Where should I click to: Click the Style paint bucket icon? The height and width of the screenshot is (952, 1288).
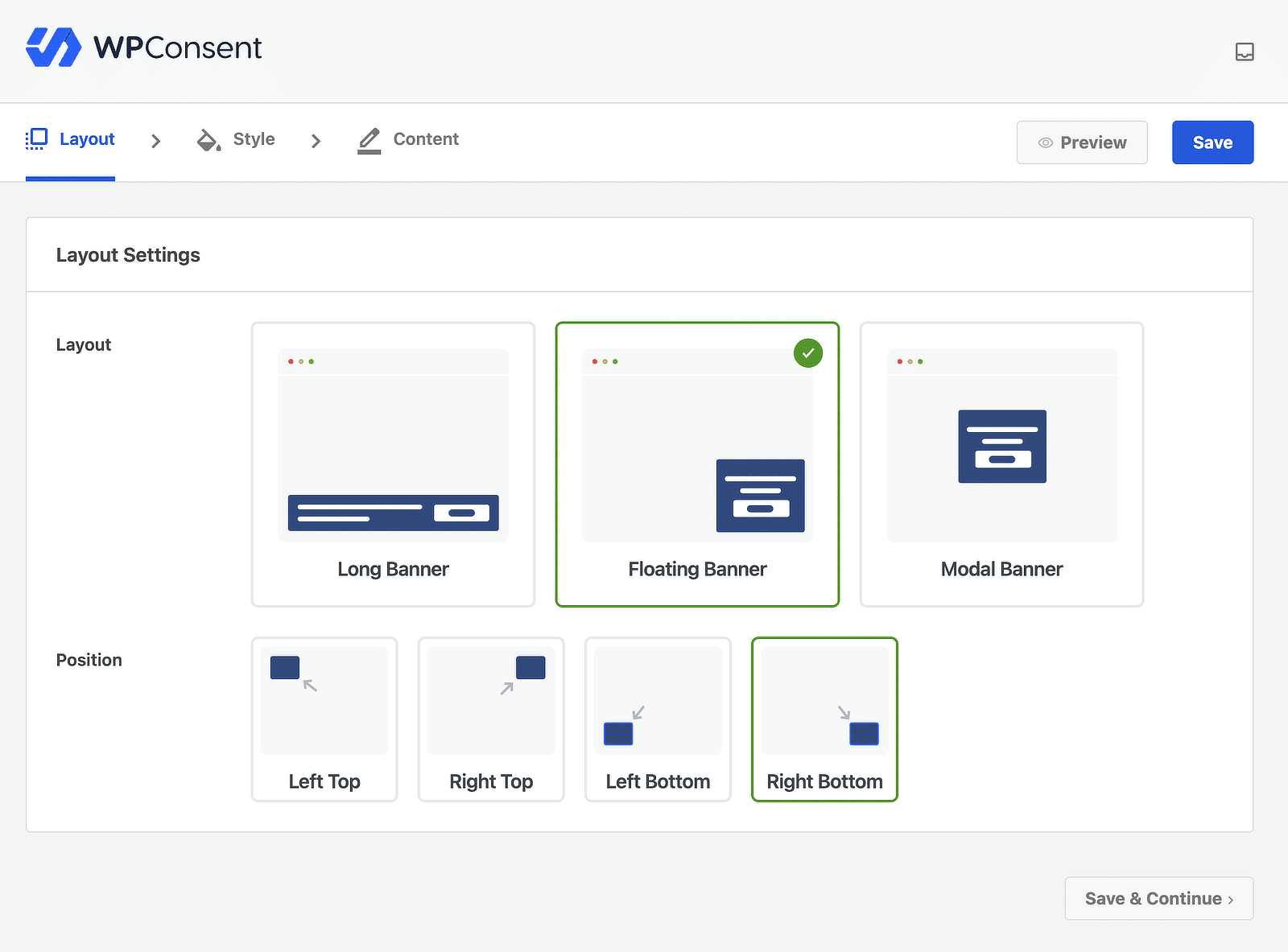point(208,139)
